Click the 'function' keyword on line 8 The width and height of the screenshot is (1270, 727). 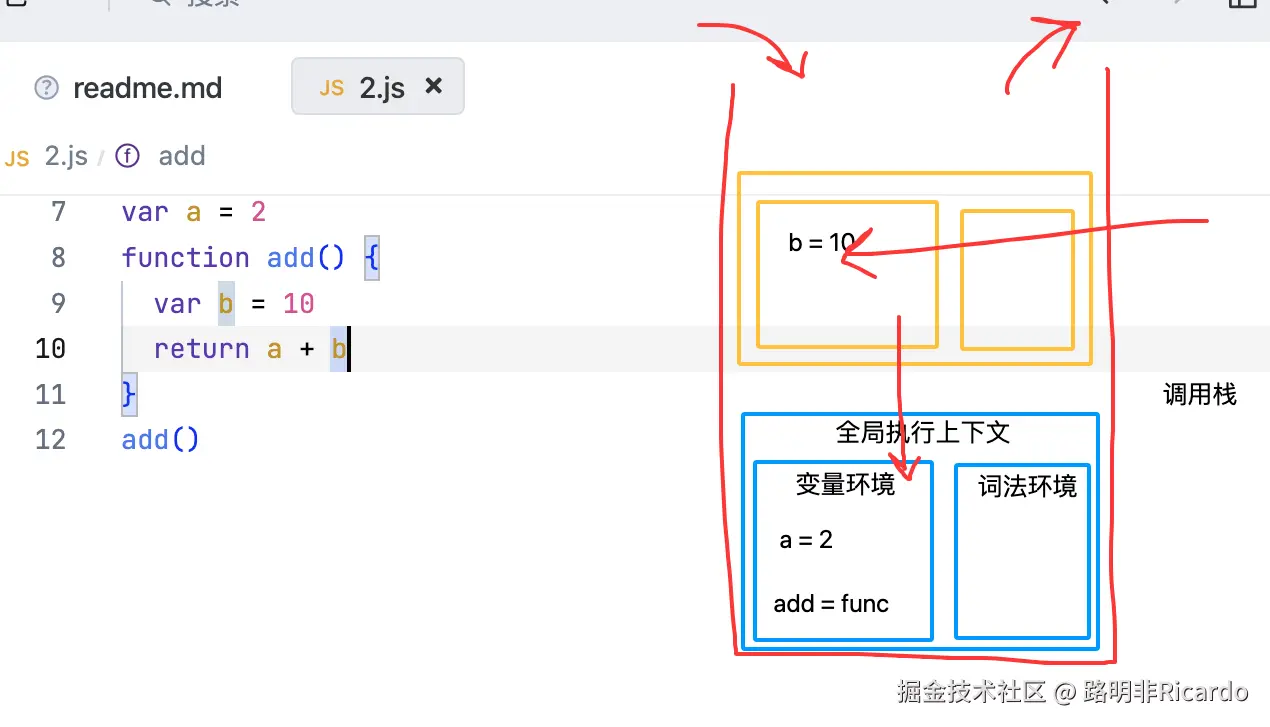point(185,258)
